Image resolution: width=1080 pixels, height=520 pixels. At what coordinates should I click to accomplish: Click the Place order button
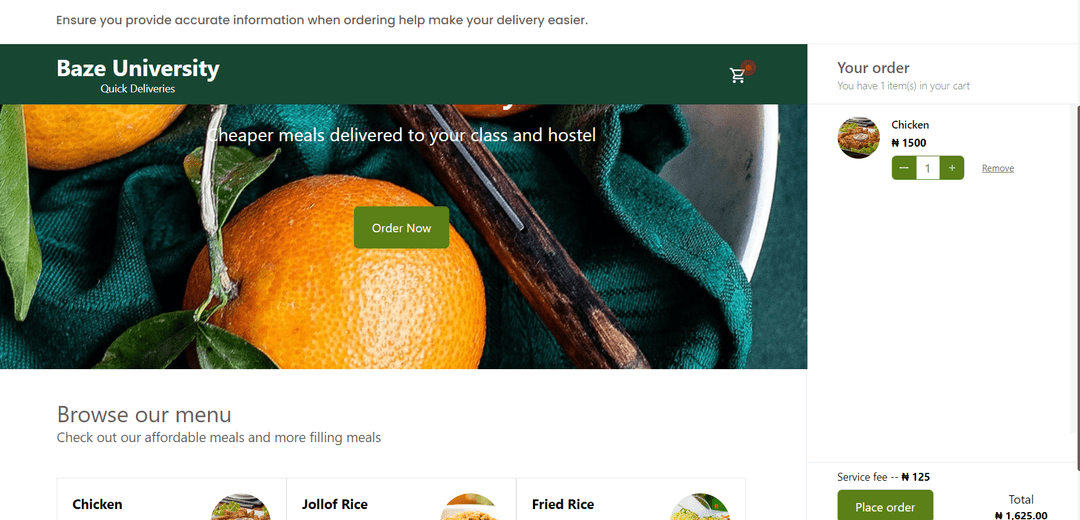[885, 506]
